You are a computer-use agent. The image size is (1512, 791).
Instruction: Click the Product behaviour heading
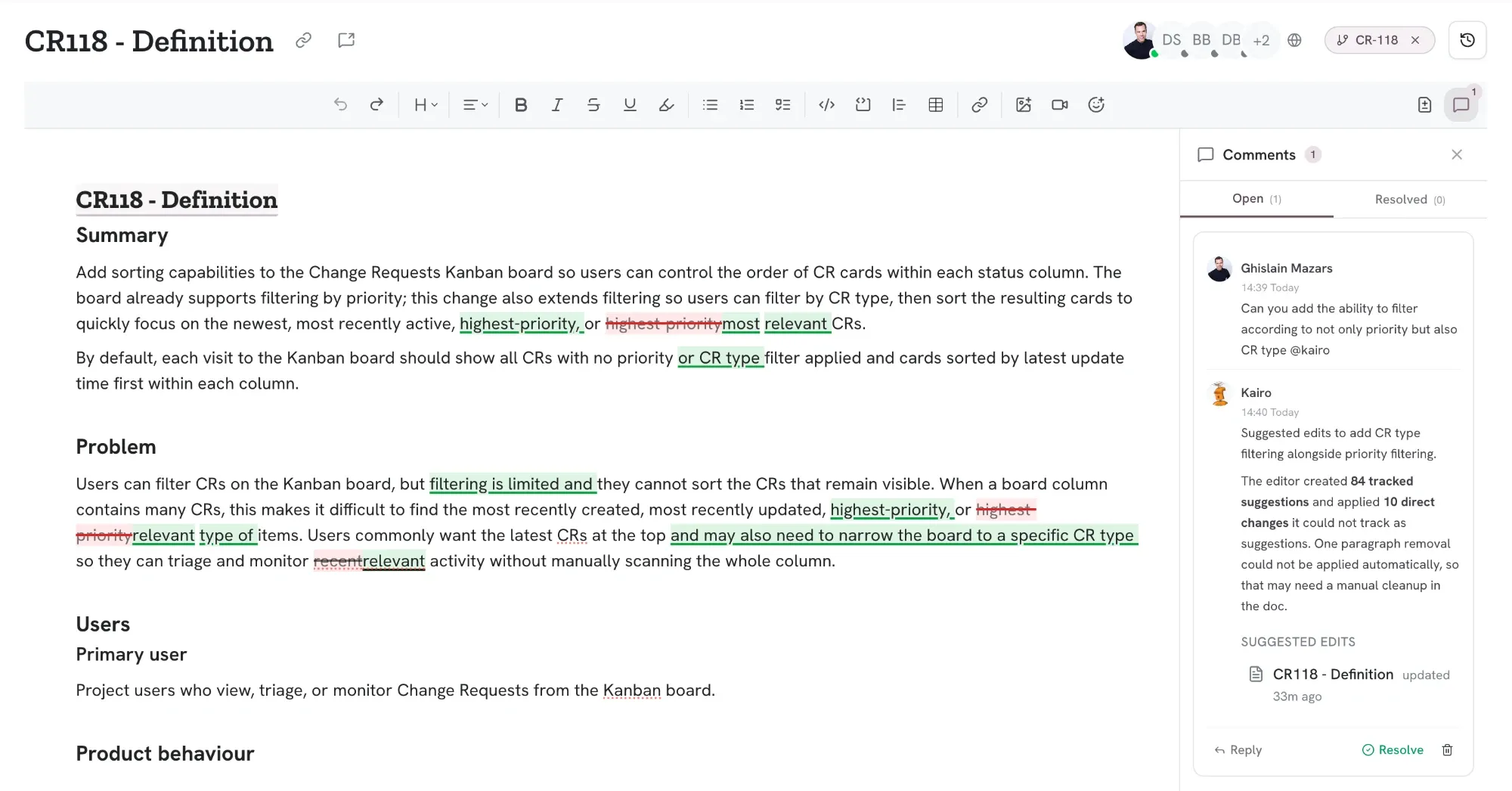click(165, 754)
